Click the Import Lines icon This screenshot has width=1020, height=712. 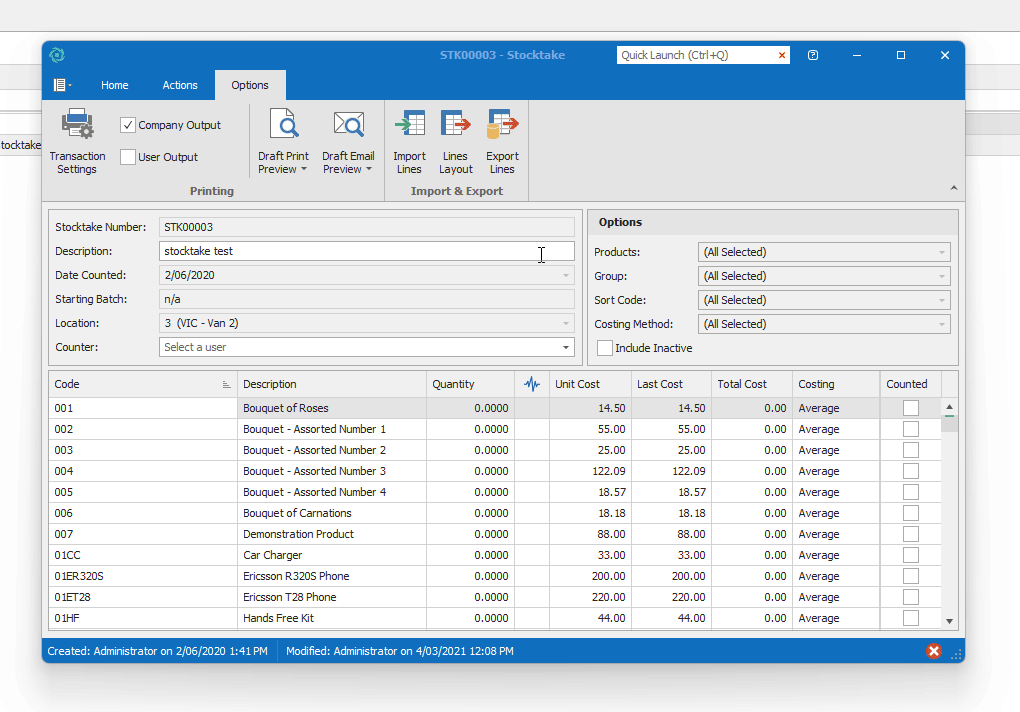409,126
